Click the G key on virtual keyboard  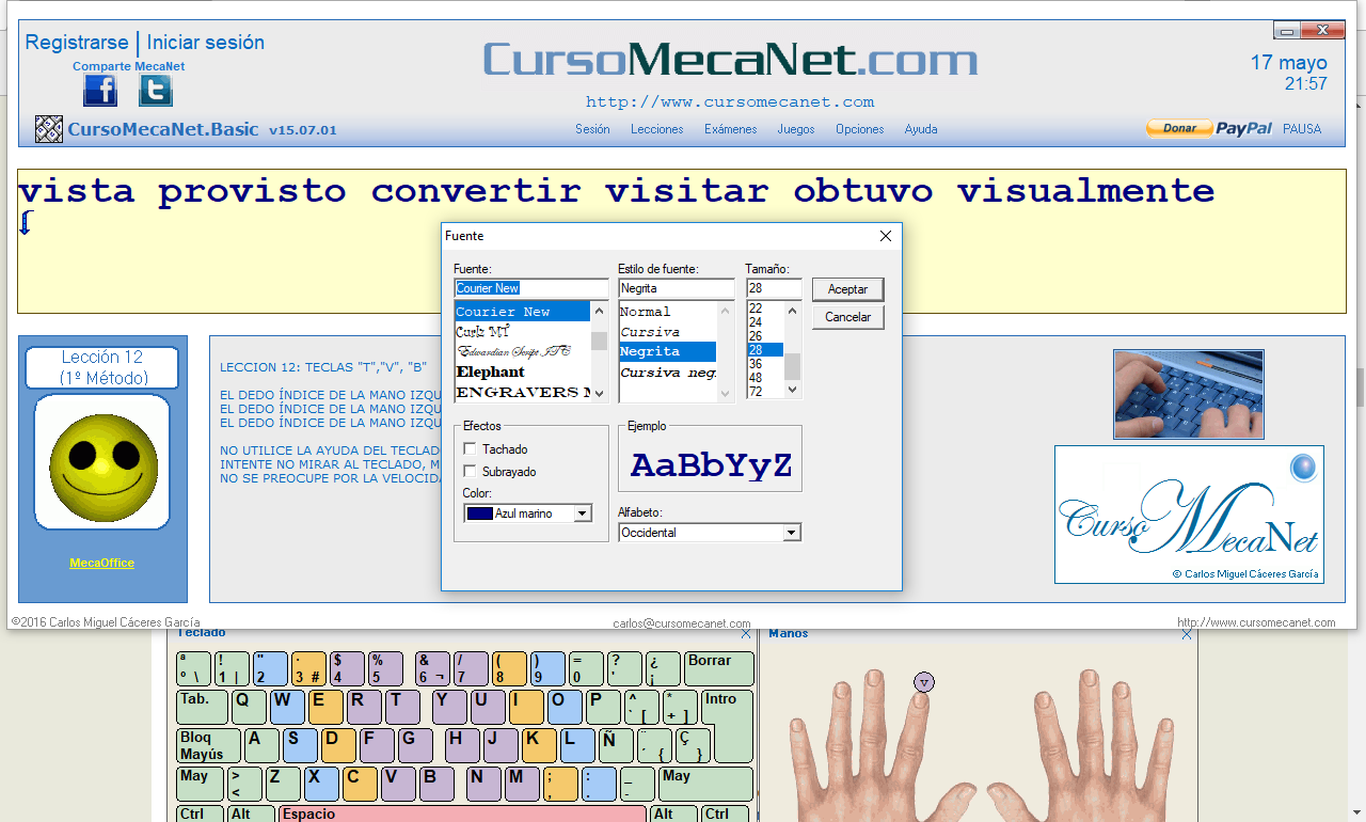pyautogui.click(x=415, y=746)
